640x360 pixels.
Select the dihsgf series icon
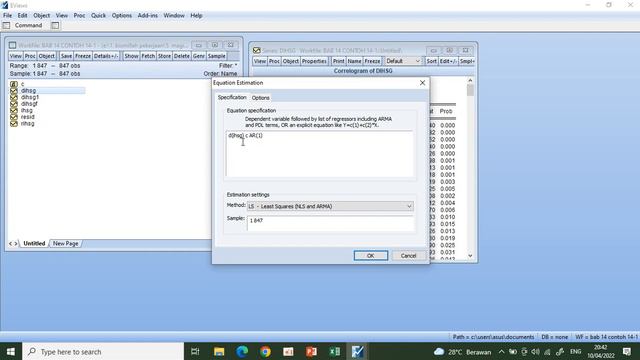click(x=14, y=104)
